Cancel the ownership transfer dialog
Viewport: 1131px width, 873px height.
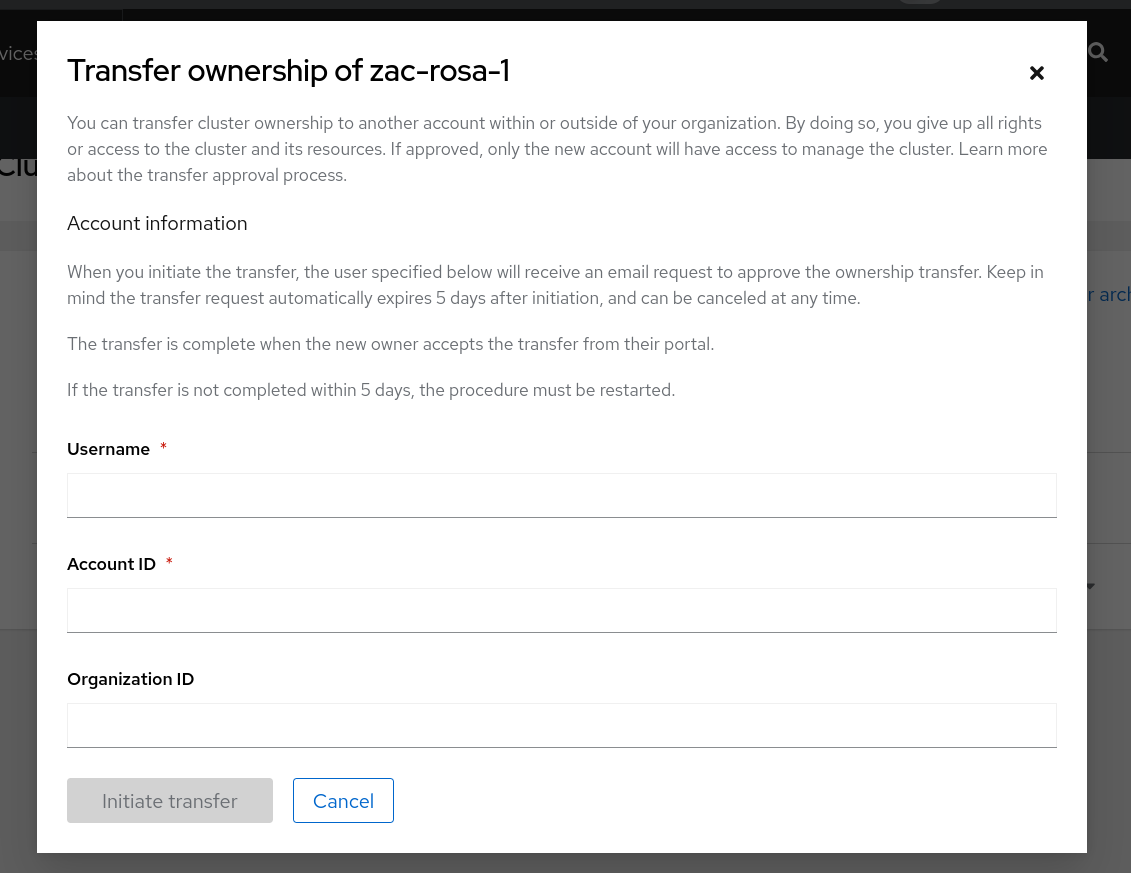(343, 801)
